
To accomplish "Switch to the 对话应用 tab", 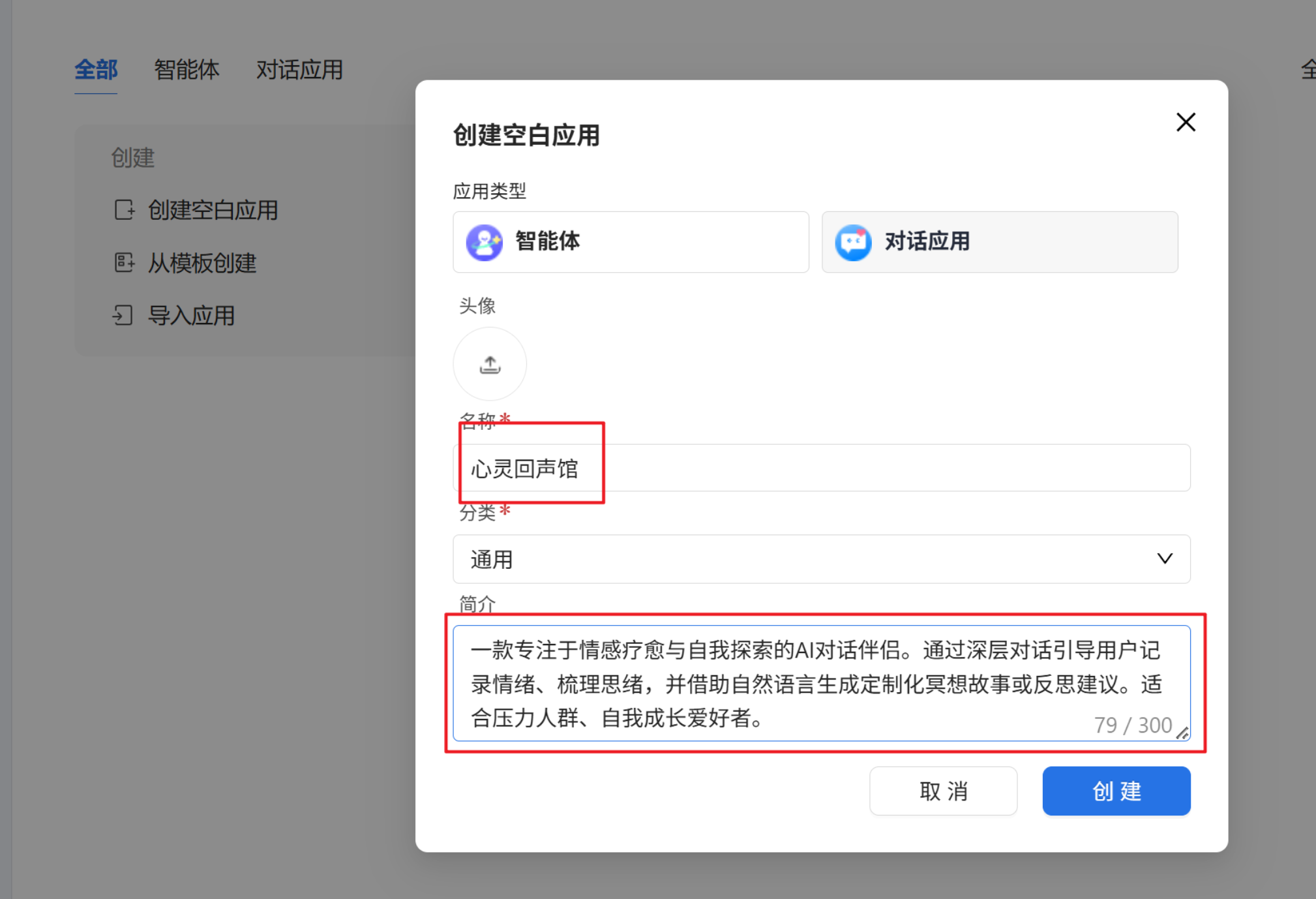I will 299,70.
